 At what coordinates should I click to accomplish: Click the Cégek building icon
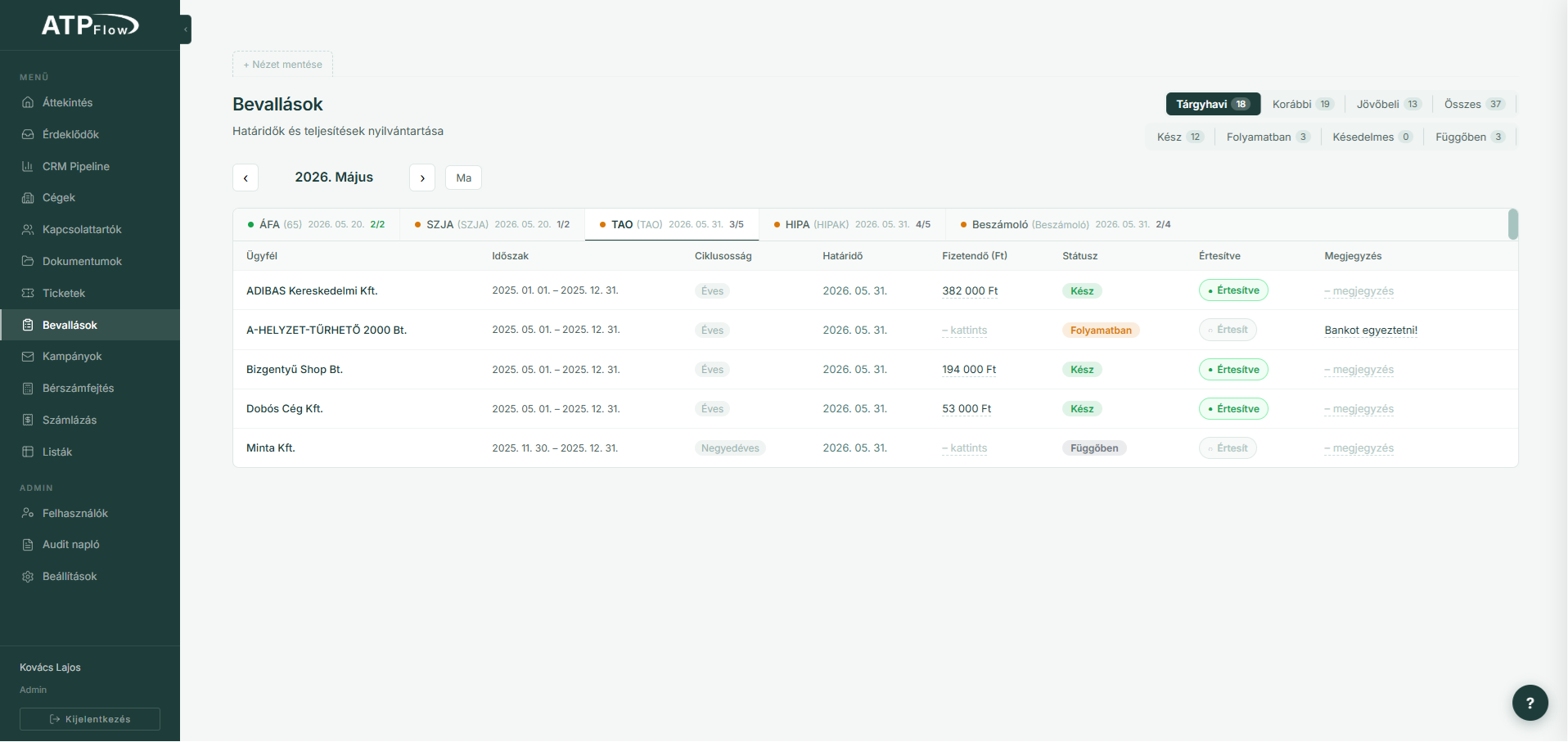[x=28, y=198]
